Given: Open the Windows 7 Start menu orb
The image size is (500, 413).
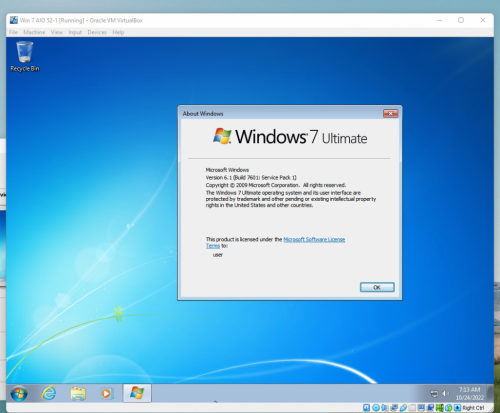Looking at the screenshot, I should point(19,394).
